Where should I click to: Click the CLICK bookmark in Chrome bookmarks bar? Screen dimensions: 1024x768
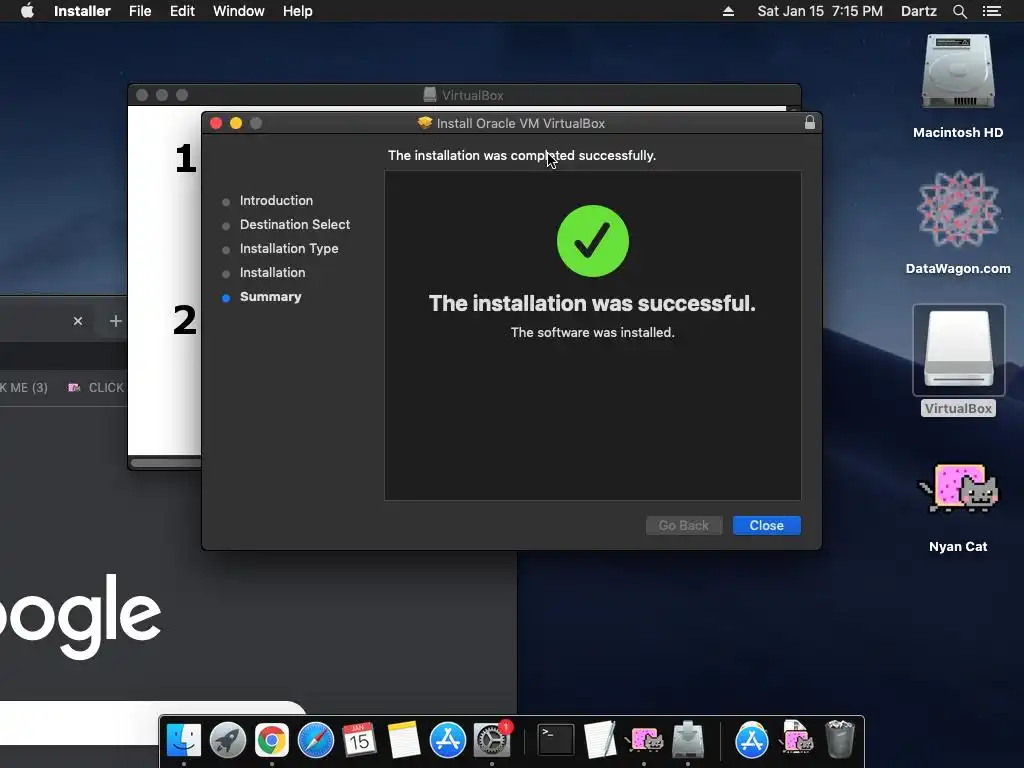click(96, 388)
